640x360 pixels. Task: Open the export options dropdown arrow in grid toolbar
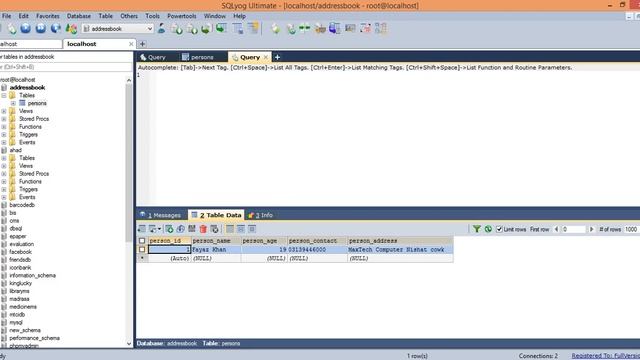click(159, 229)
